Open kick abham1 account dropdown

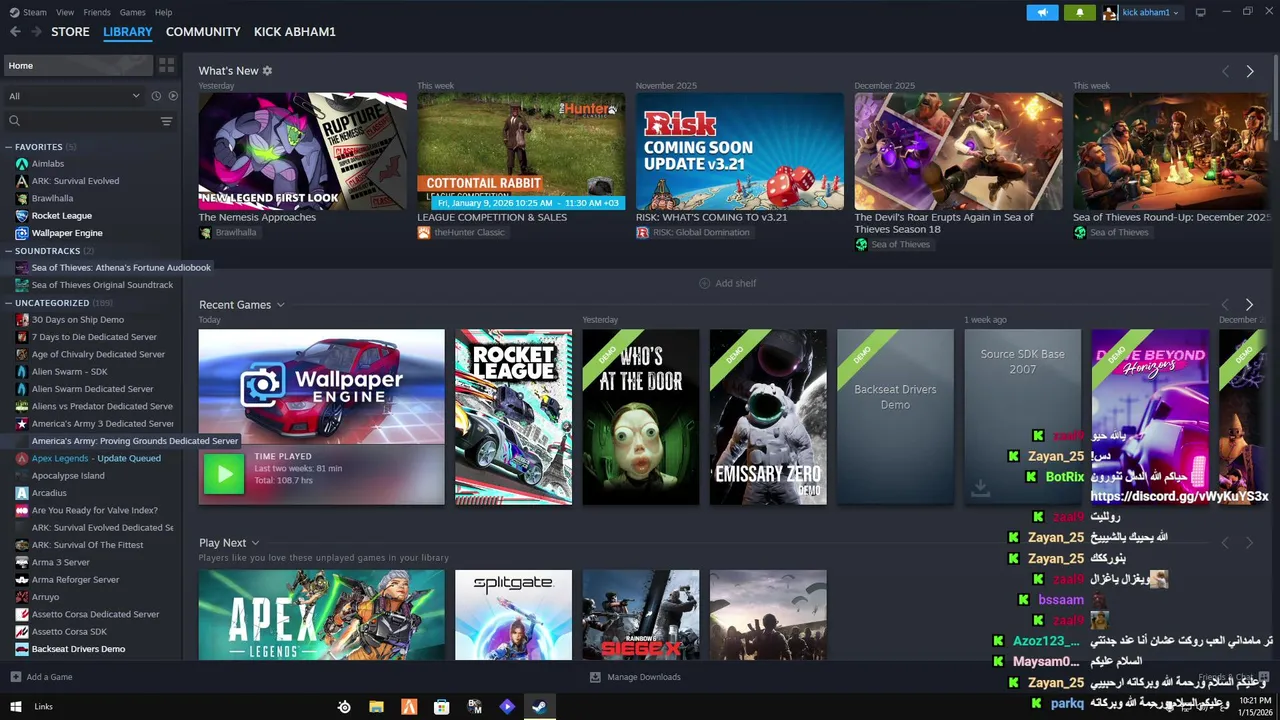coord(1141,12)
